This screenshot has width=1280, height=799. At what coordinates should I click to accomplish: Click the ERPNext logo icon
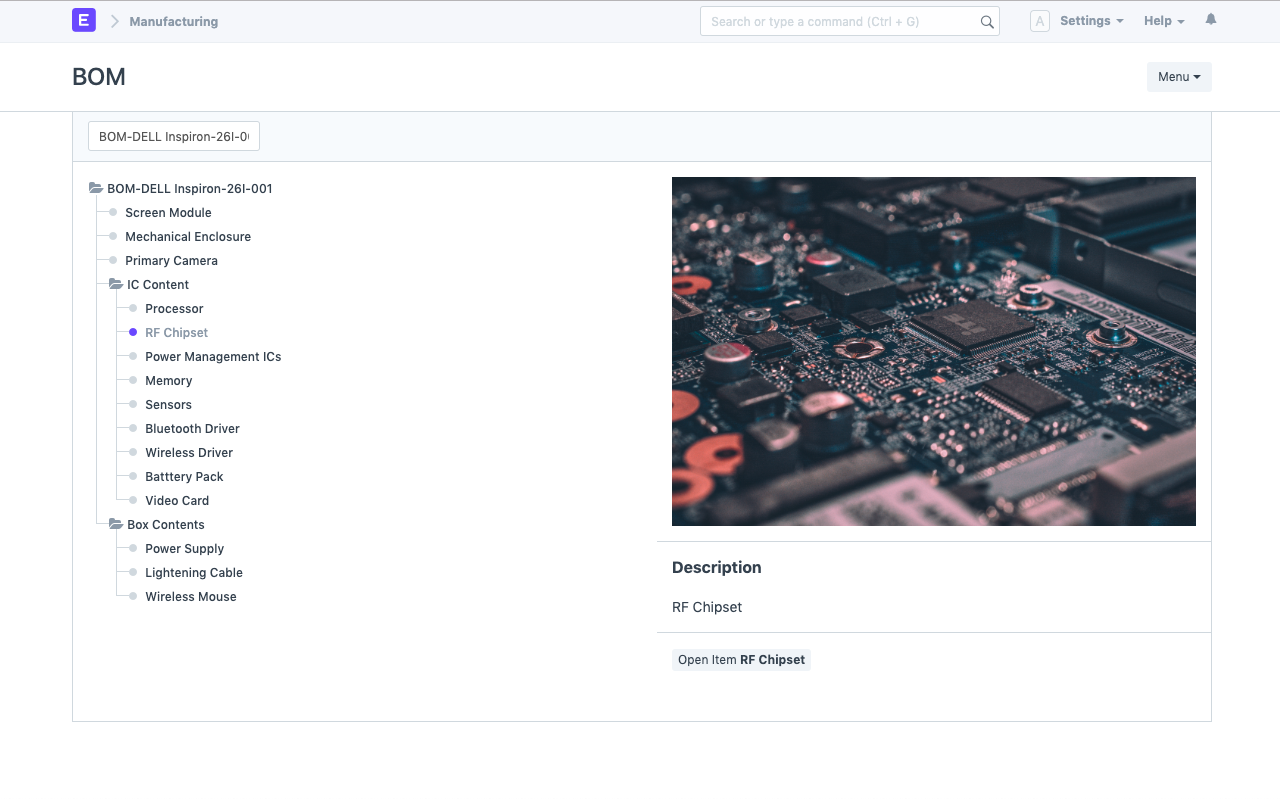pyautogui.click(x=83, y=20)
